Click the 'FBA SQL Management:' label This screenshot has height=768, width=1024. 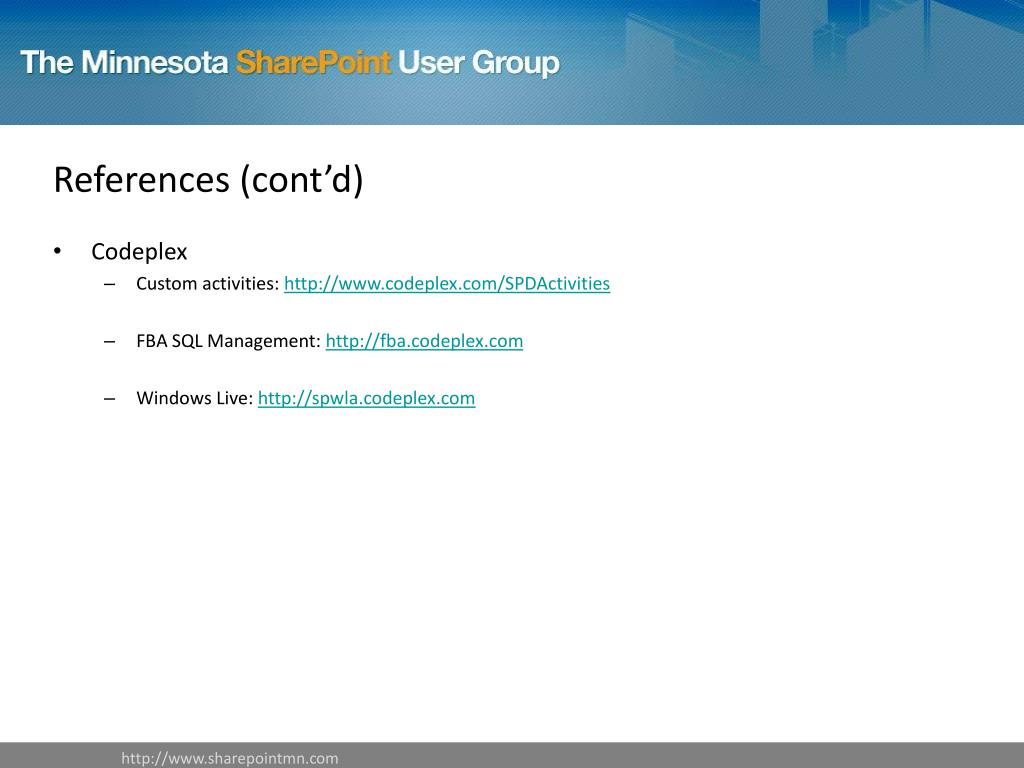(x=229, y=342)
